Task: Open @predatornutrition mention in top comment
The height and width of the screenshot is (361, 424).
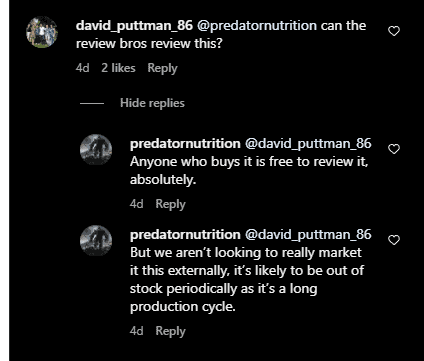Action: (x=257, y=26)
